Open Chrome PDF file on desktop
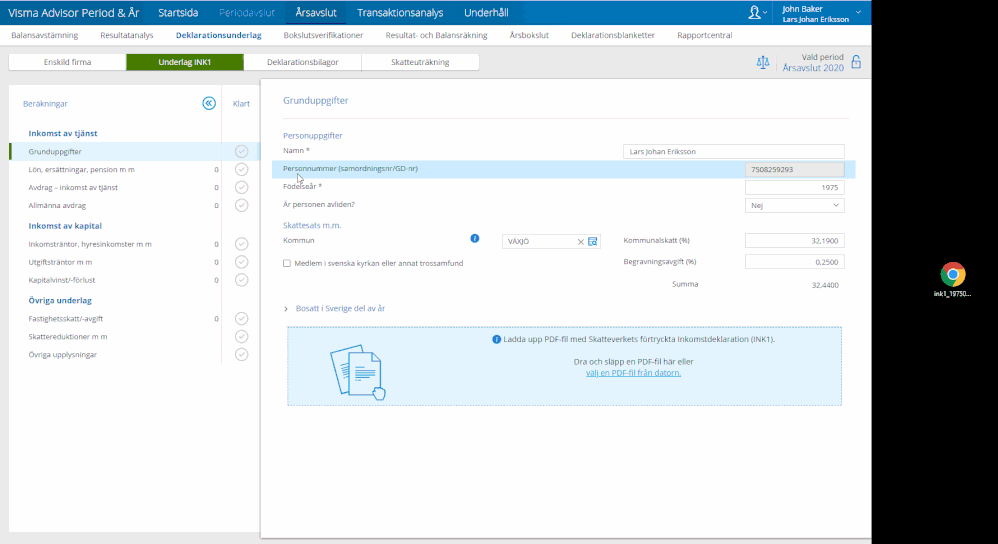 coord(953,274)
